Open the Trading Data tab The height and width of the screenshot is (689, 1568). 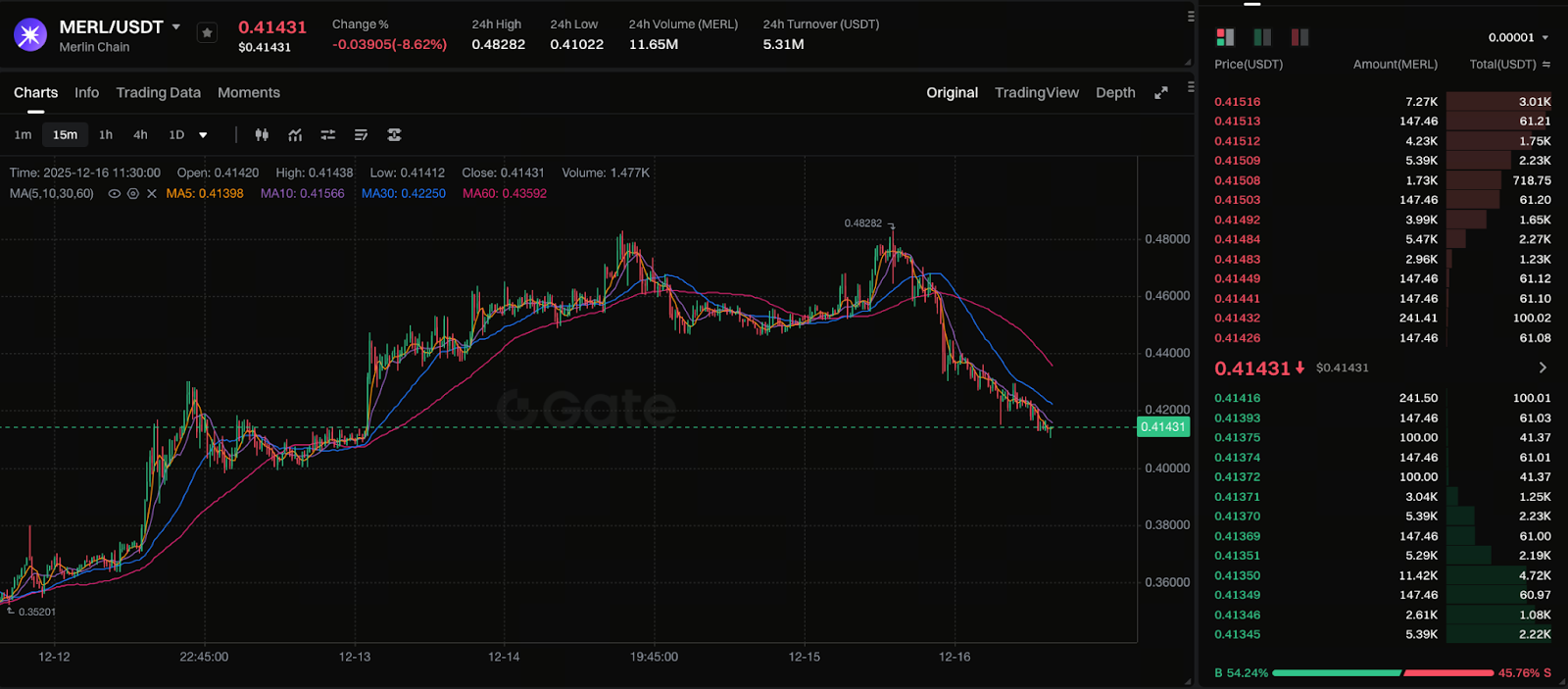point(159,93)
